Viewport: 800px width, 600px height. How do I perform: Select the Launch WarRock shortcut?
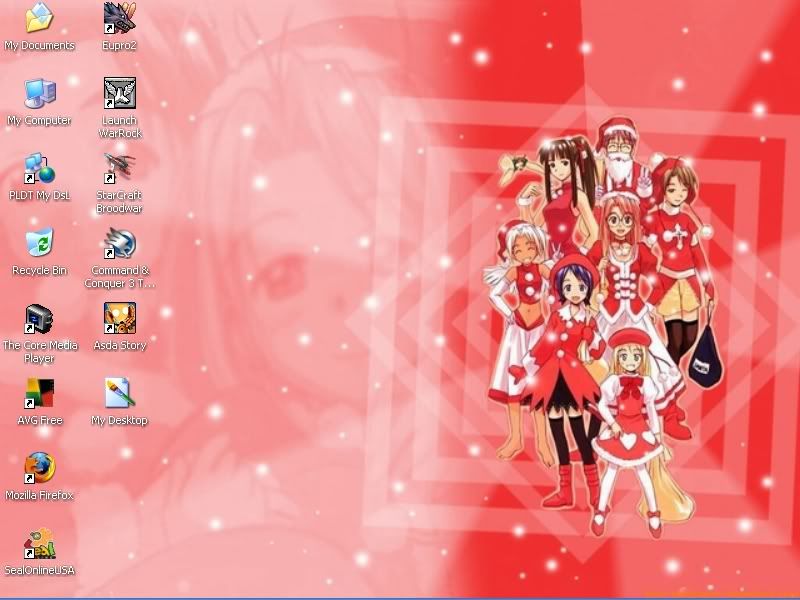[119, 94]
